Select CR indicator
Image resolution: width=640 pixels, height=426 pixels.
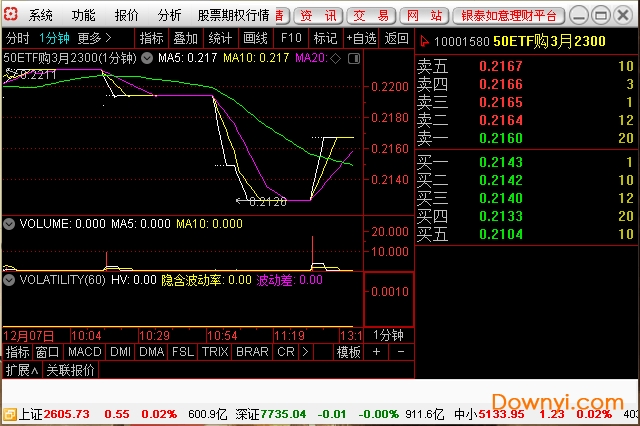point(285,352)
